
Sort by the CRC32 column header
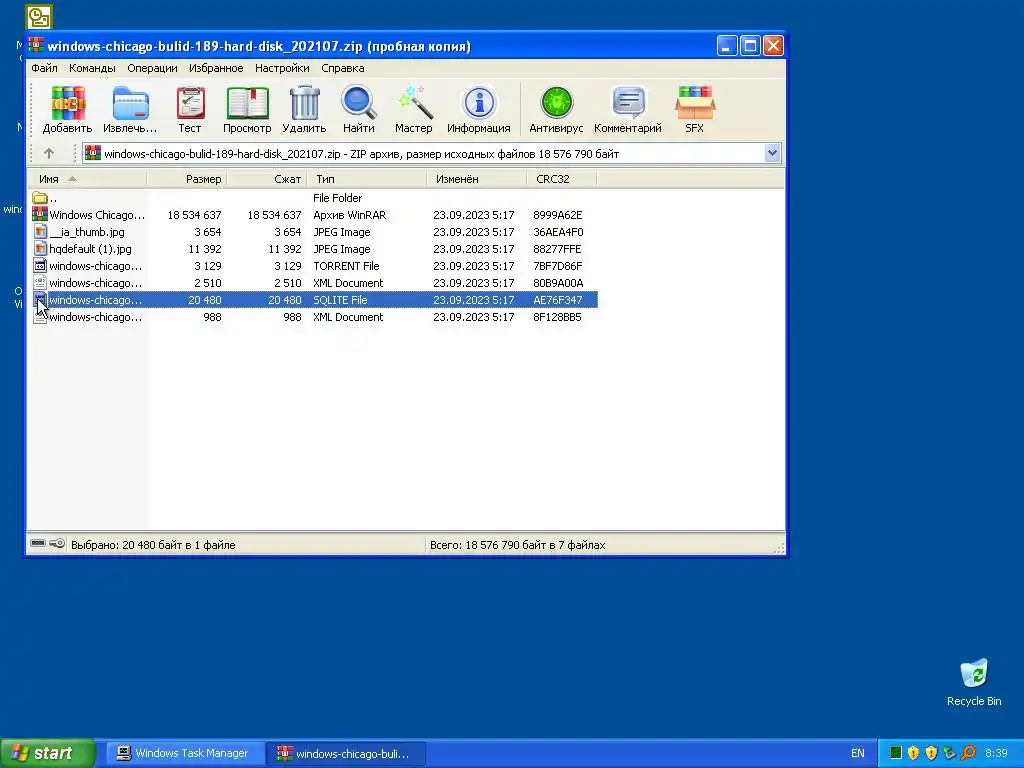click(561, 179)
